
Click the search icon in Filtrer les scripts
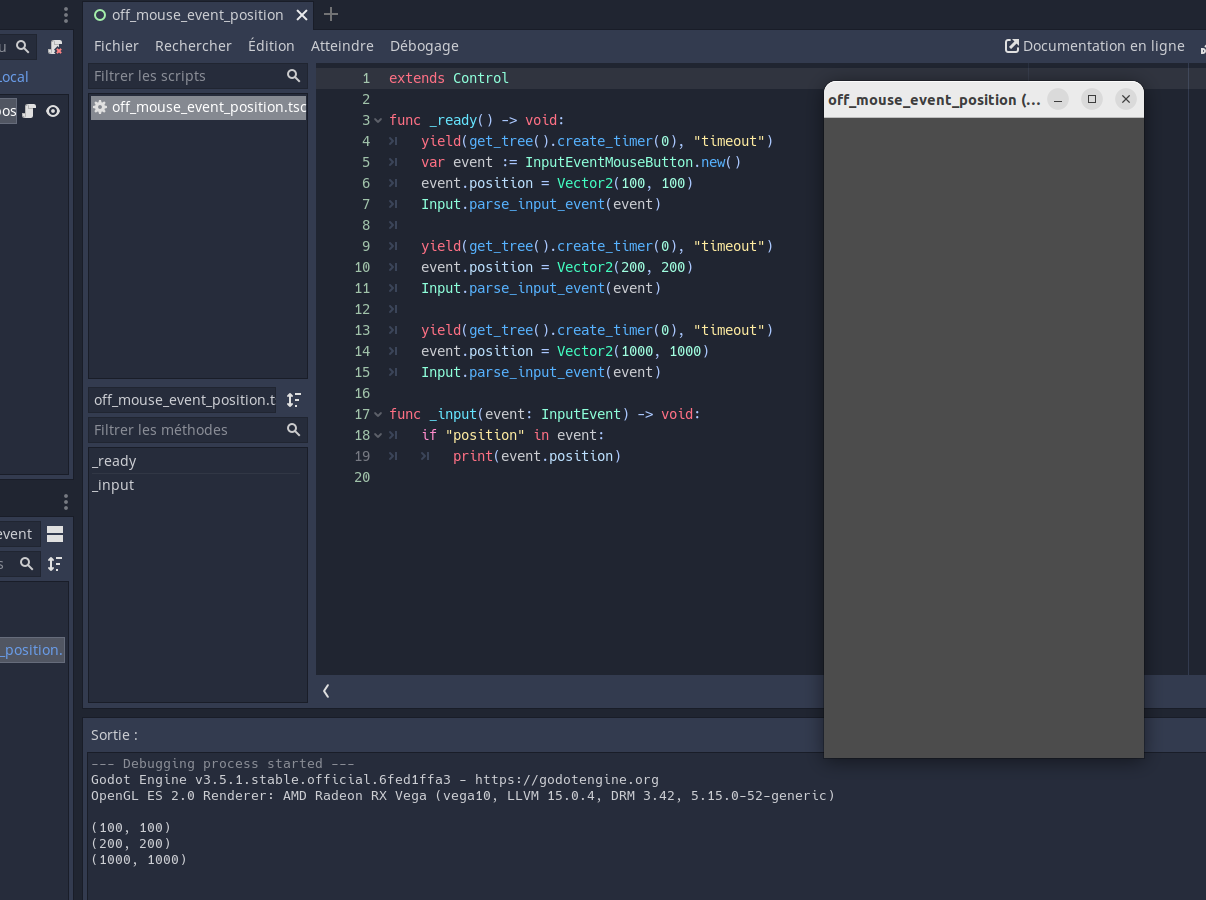pos(293,75)
